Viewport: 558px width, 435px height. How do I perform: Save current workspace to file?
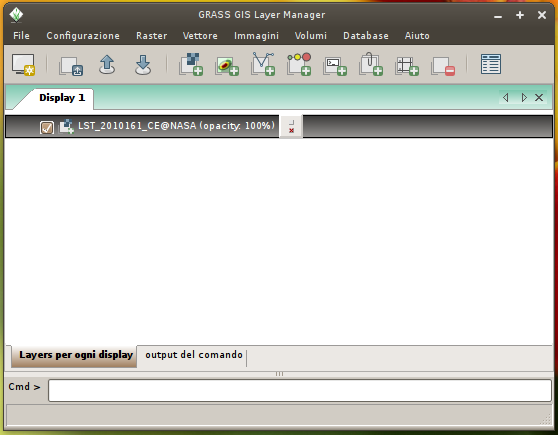[143, 65]
